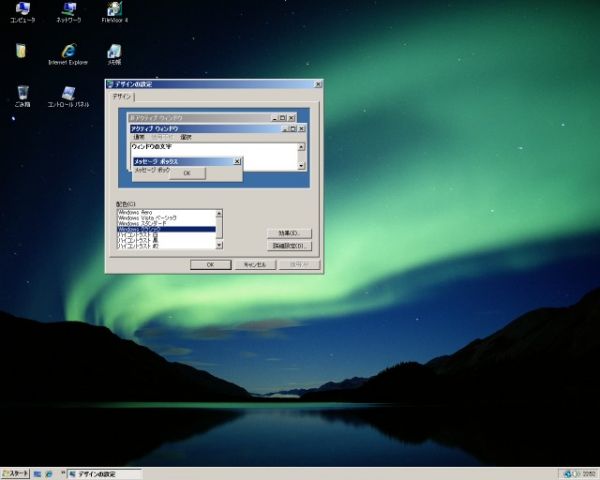The width and height of the screenshot is (600, 480).
Task: Open the ネットワーク desktop icon
Action: 68,10
